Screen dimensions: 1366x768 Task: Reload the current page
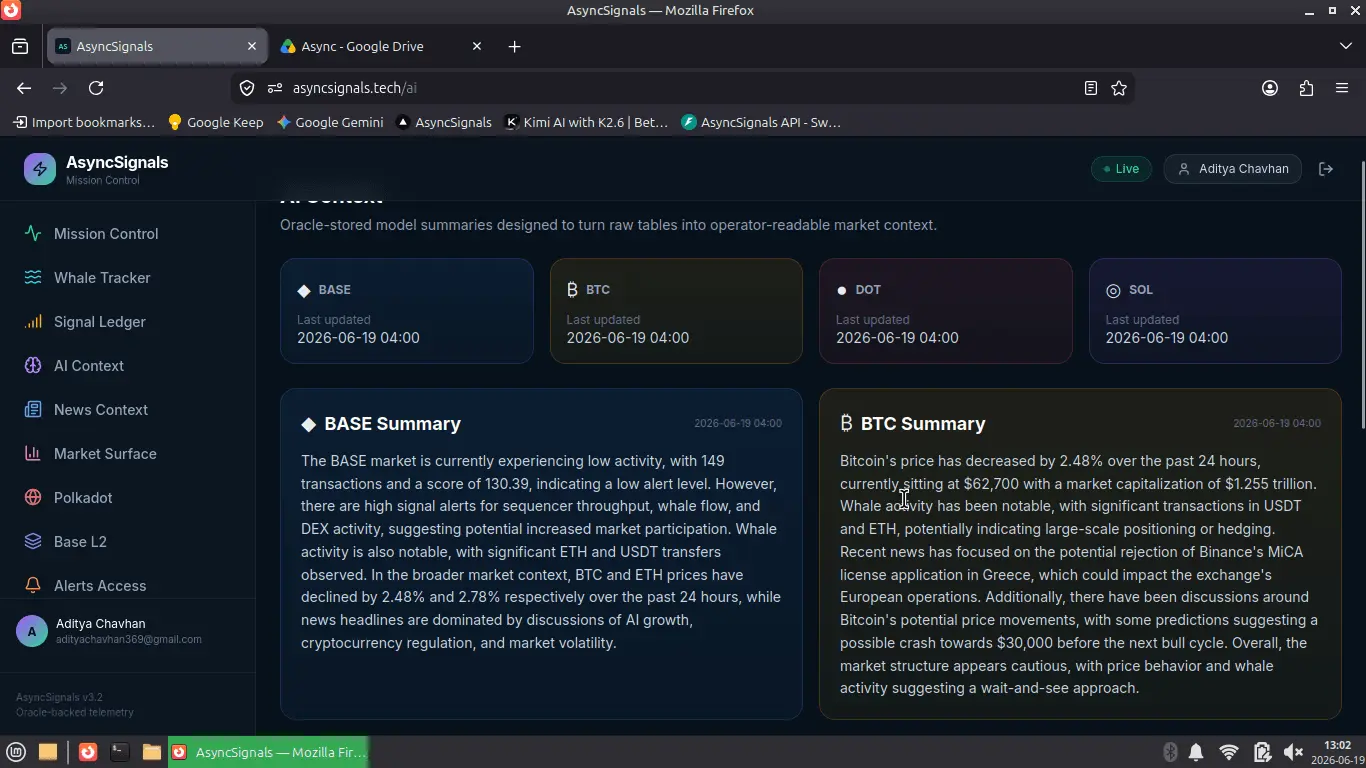[96, 88]
